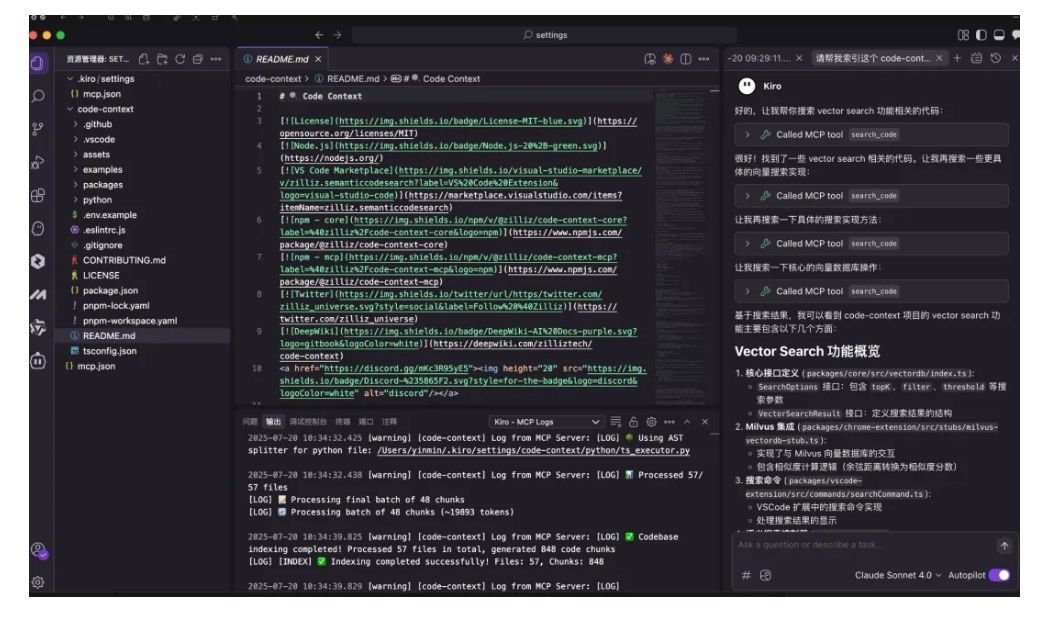The width and height of the screenshot is (1059, 618).
Task: Click the settings search box in title bar
Action: coord(544,35)
